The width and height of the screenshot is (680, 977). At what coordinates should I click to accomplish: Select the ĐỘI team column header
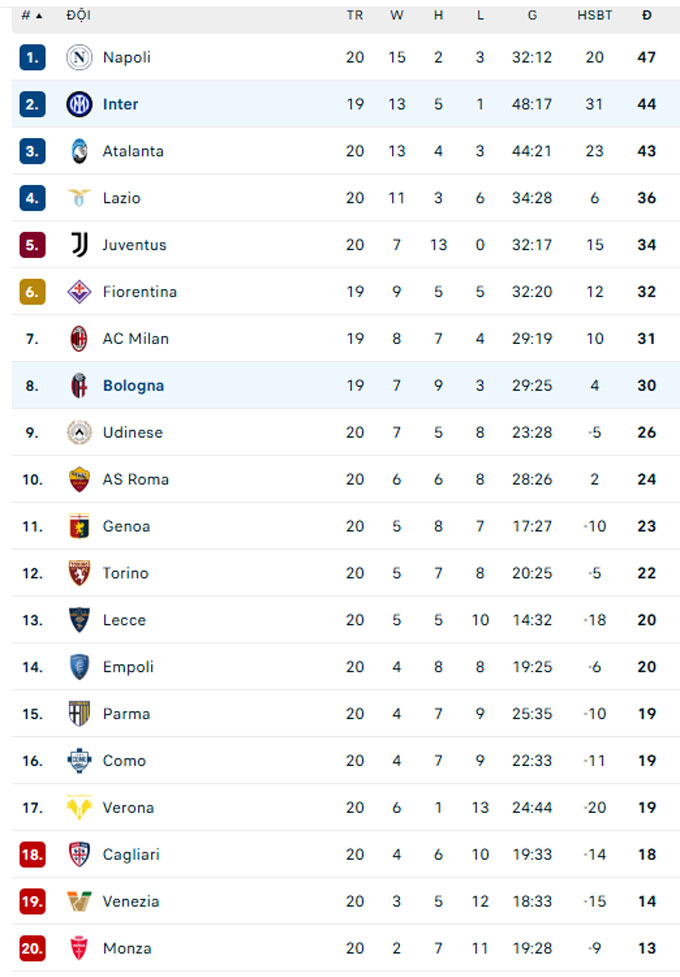coord(79,16)
